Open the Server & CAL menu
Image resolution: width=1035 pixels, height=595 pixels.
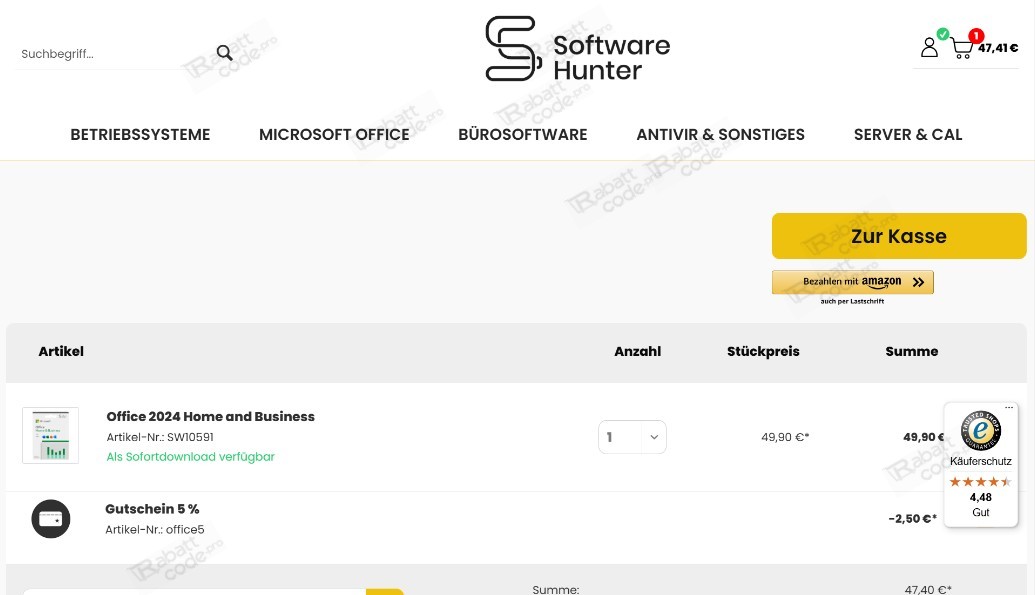(908, 135)
